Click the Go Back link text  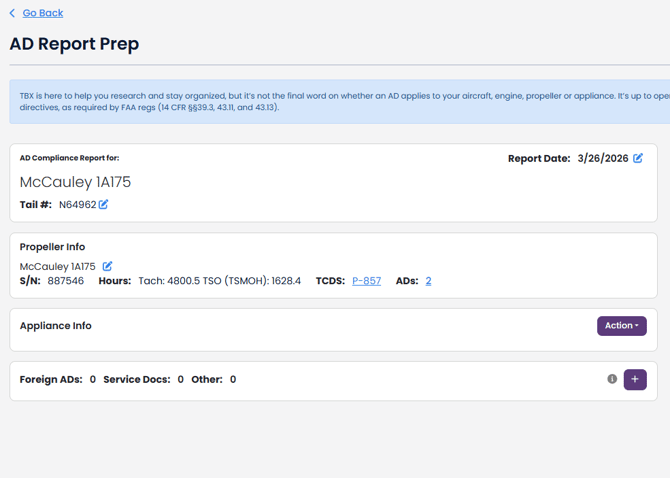[43, 13]
